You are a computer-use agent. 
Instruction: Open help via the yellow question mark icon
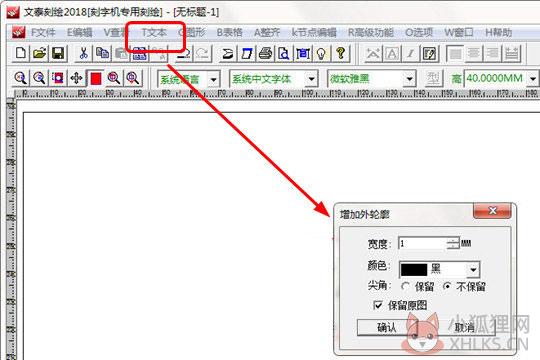(x=340, y=53)
